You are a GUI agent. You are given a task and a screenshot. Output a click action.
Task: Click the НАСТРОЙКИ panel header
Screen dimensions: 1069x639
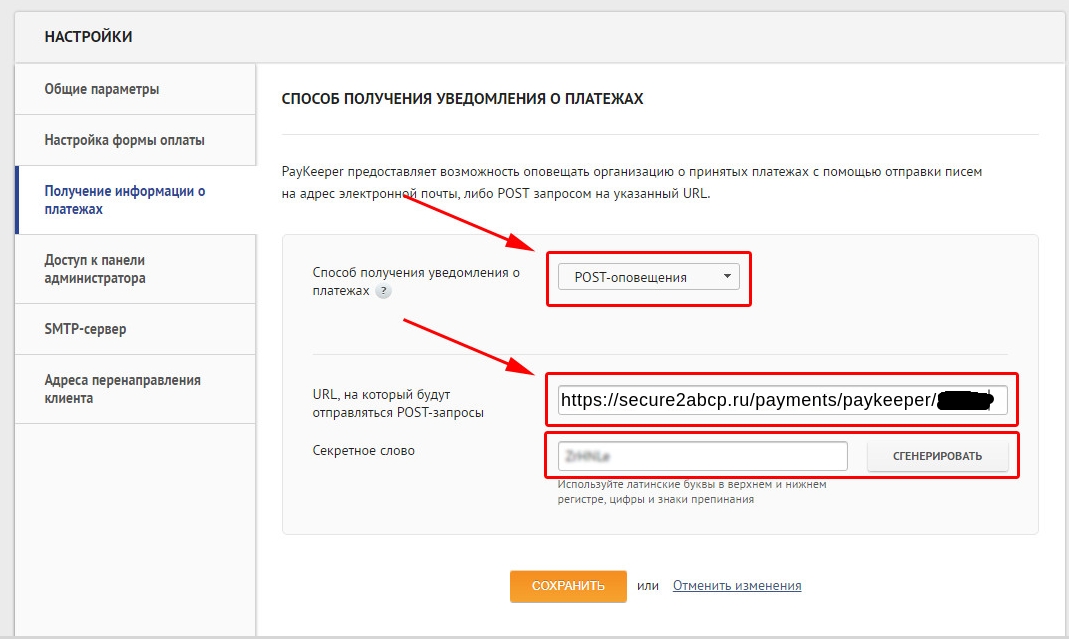pyautogui.click(x=89, y=37)
